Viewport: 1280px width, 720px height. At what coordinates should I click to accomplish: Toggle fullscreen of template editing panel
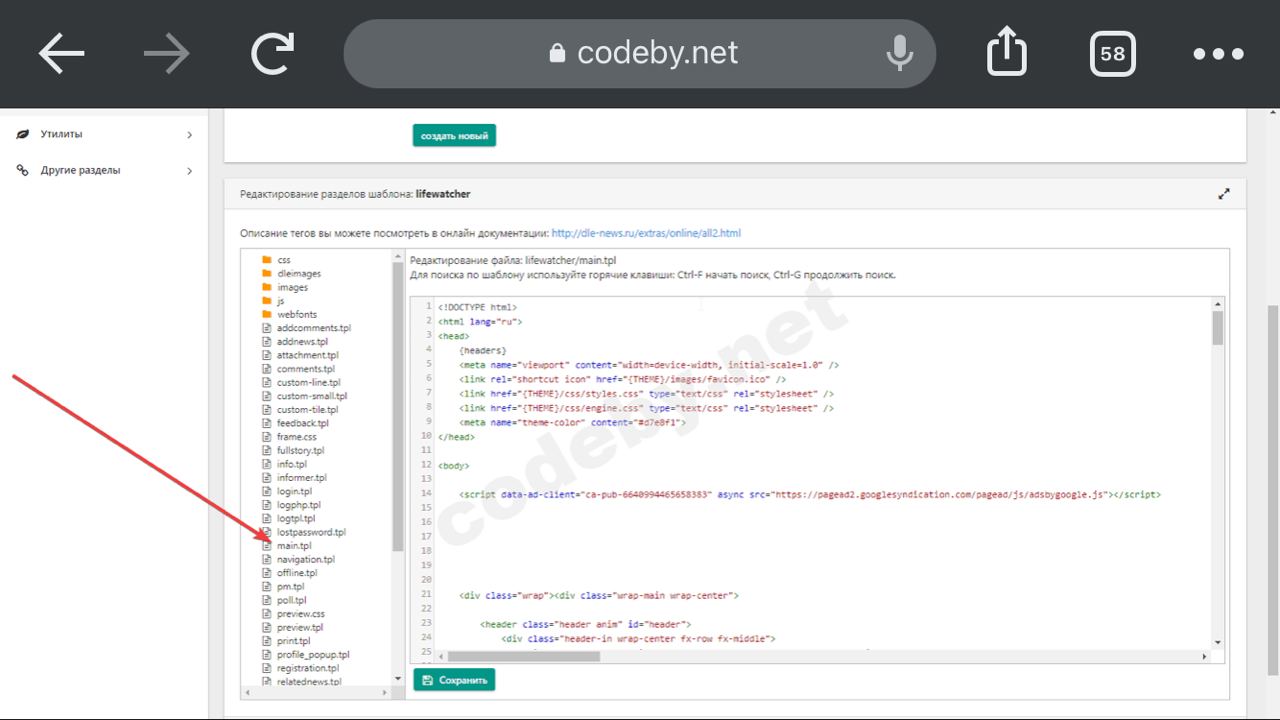point(1223,194)
